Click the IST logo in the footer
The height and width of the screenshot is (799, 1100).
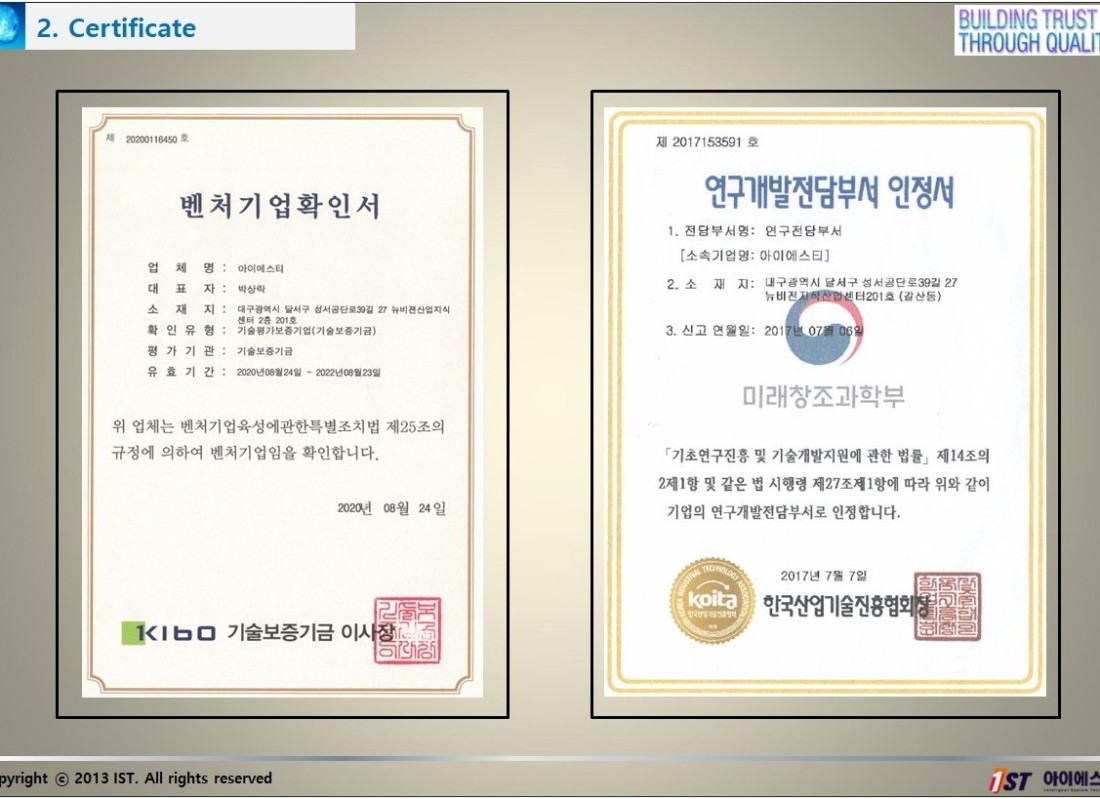1010,781
